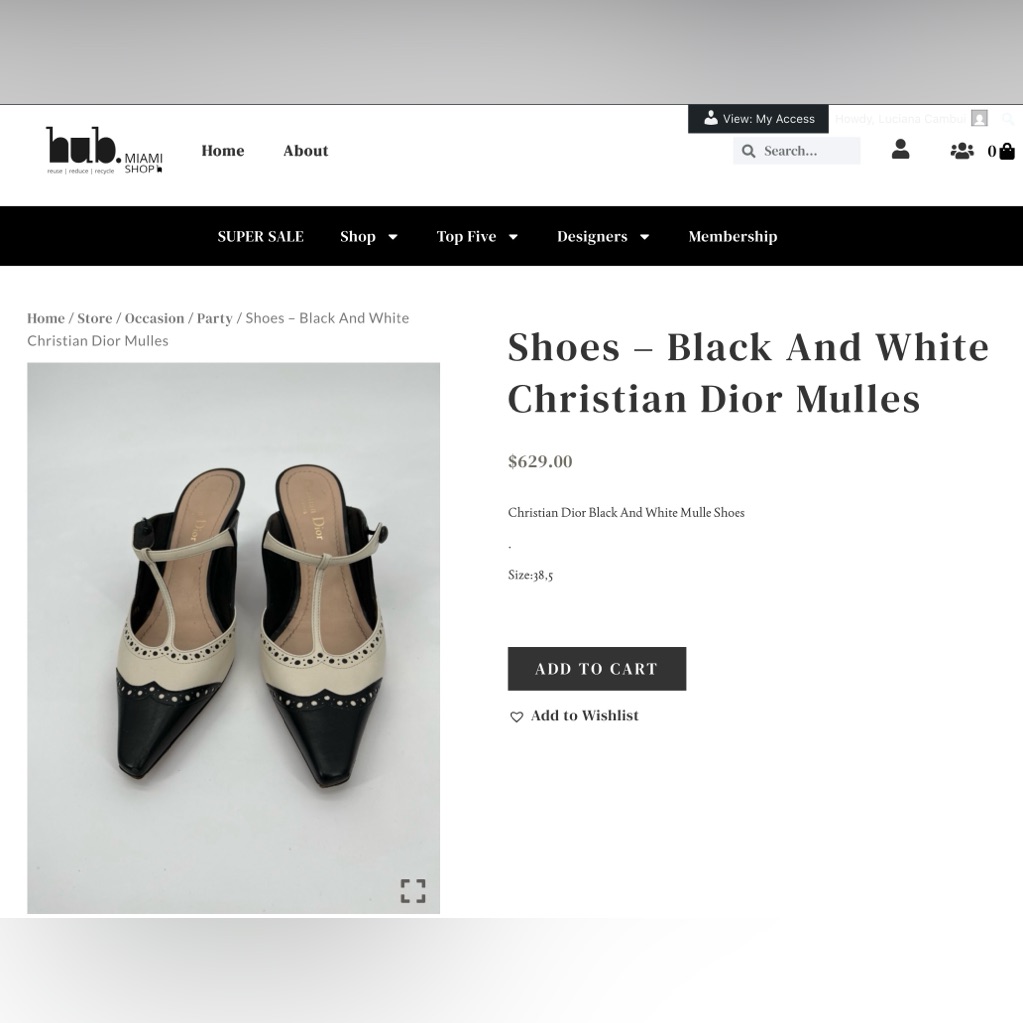Click the group members icon
Screen dimensions: 1023x1023
tap(962, 151)
